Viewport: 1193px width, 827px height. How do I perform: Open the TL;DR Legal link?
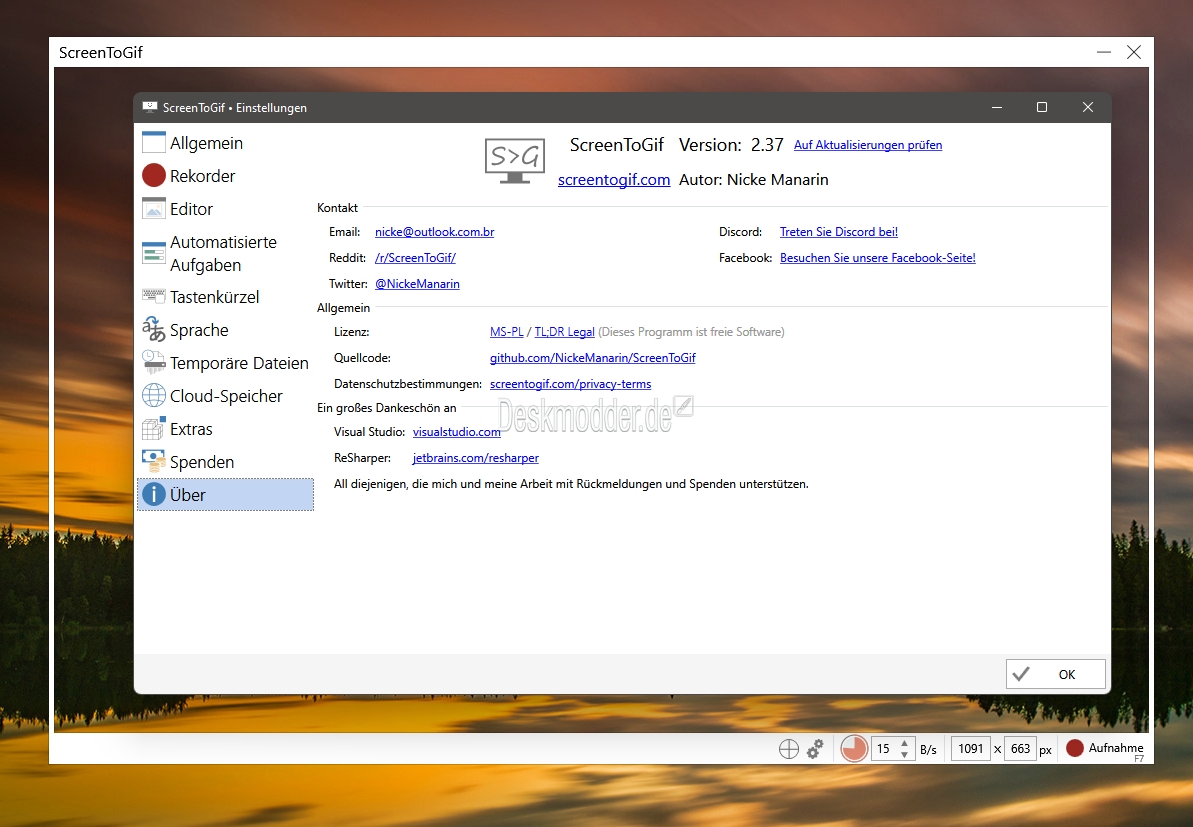[565, 332]
